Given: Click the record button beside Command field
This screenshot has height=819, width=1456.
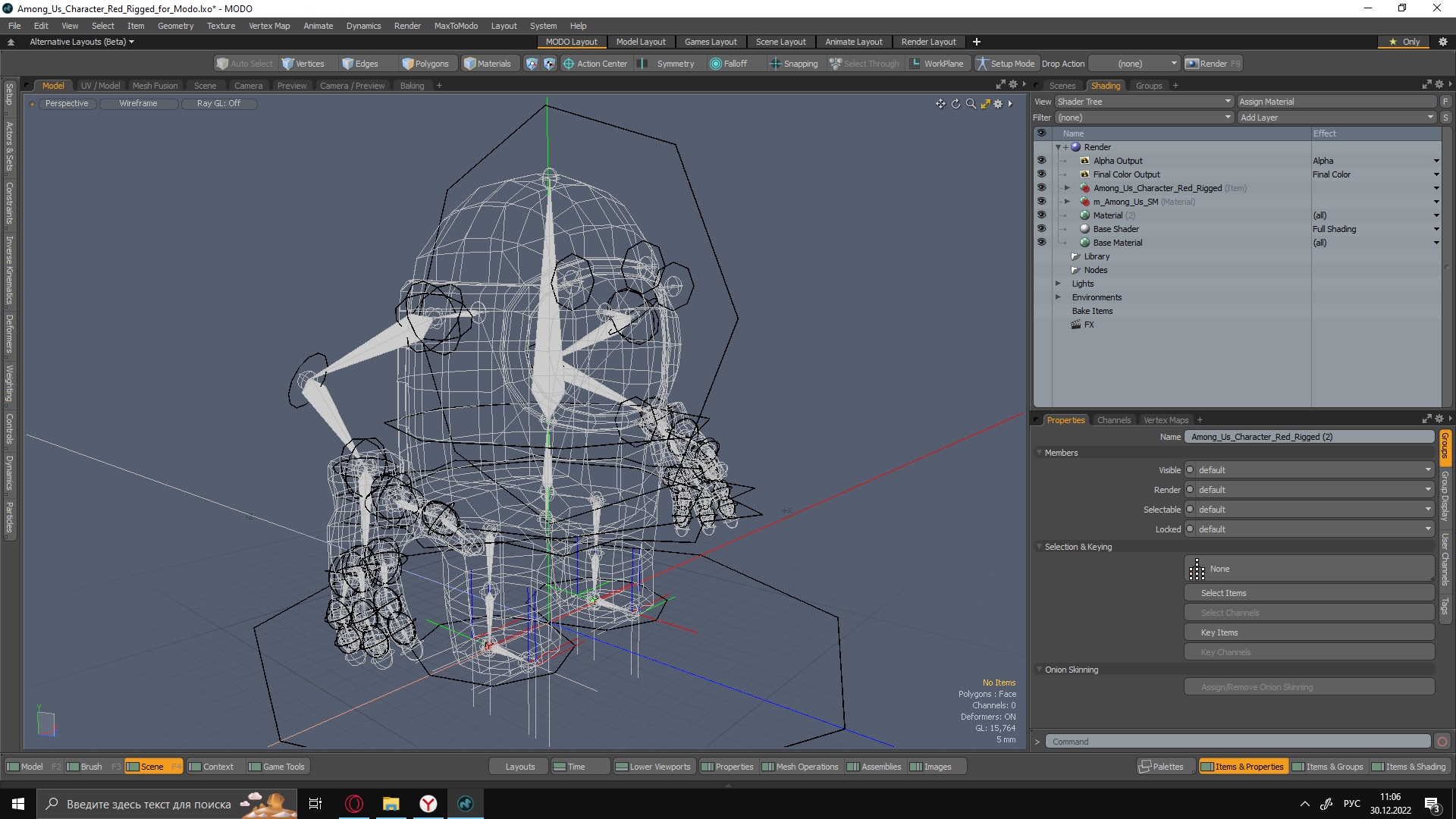Looking at the screenshot, I should (1442, 742).
